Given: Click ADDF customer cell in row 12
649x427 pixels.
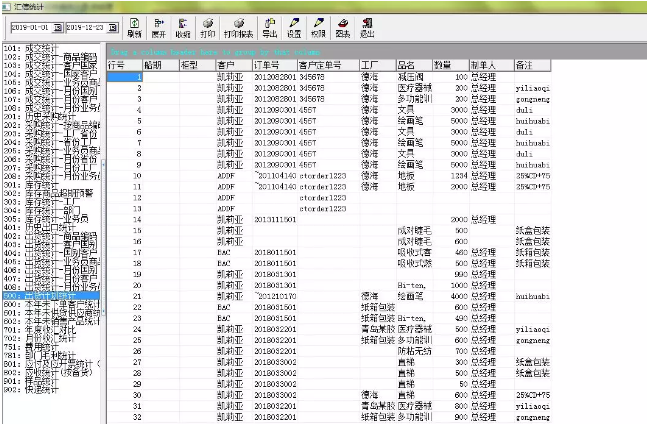Looking at the screenshot, I should [x=234, y=198].
